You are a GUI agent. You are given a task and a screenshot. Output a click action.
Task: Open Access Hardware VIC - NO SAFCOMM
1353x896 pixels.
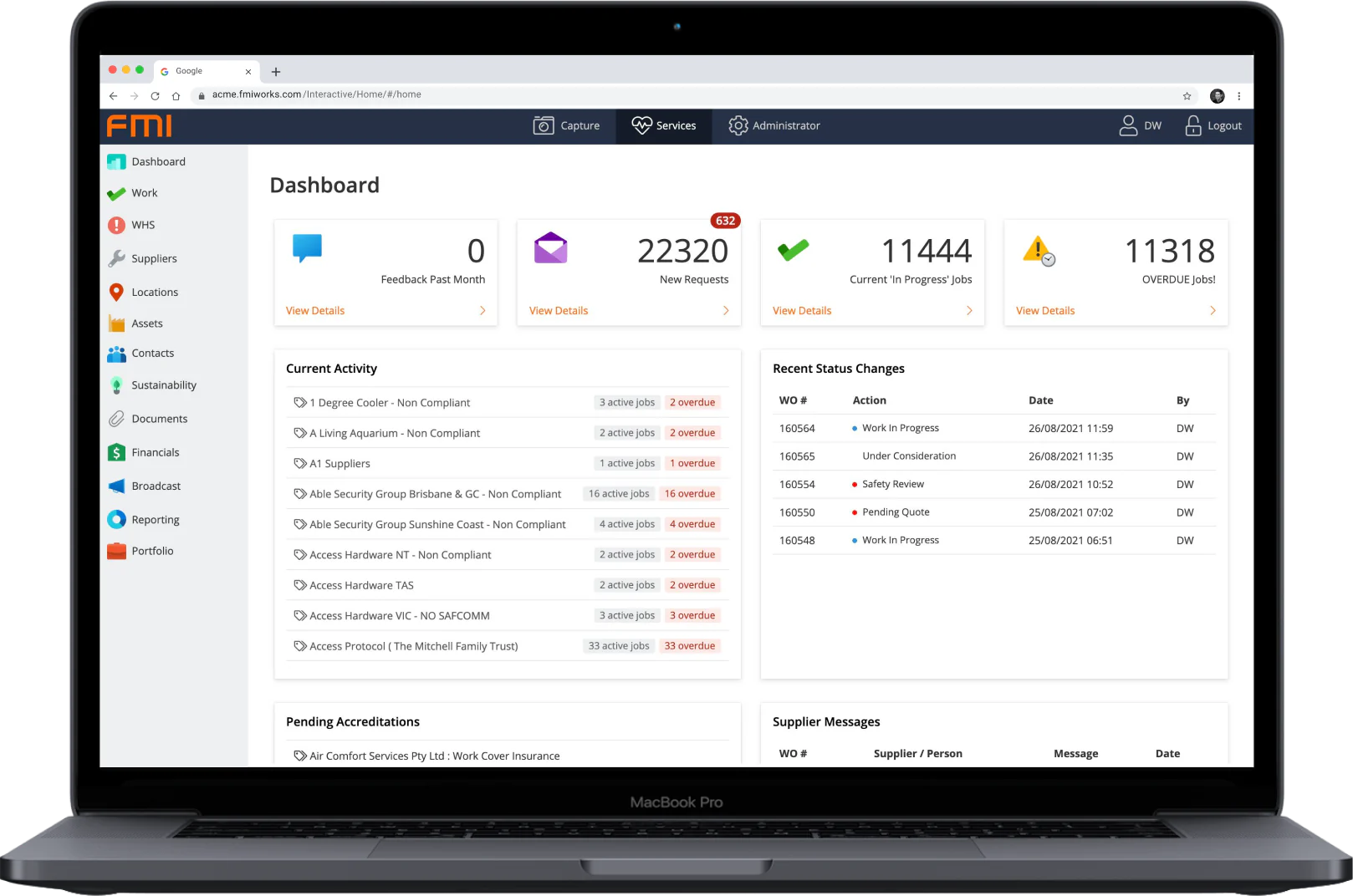point(508,616)
